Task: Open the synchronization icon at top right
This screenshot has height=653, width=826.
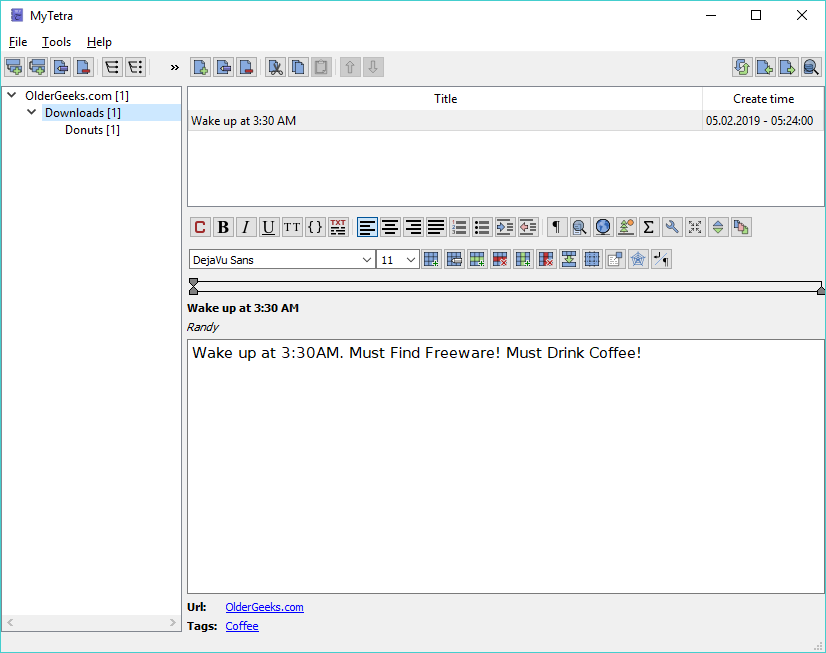Action: click(x=742, y=67)
